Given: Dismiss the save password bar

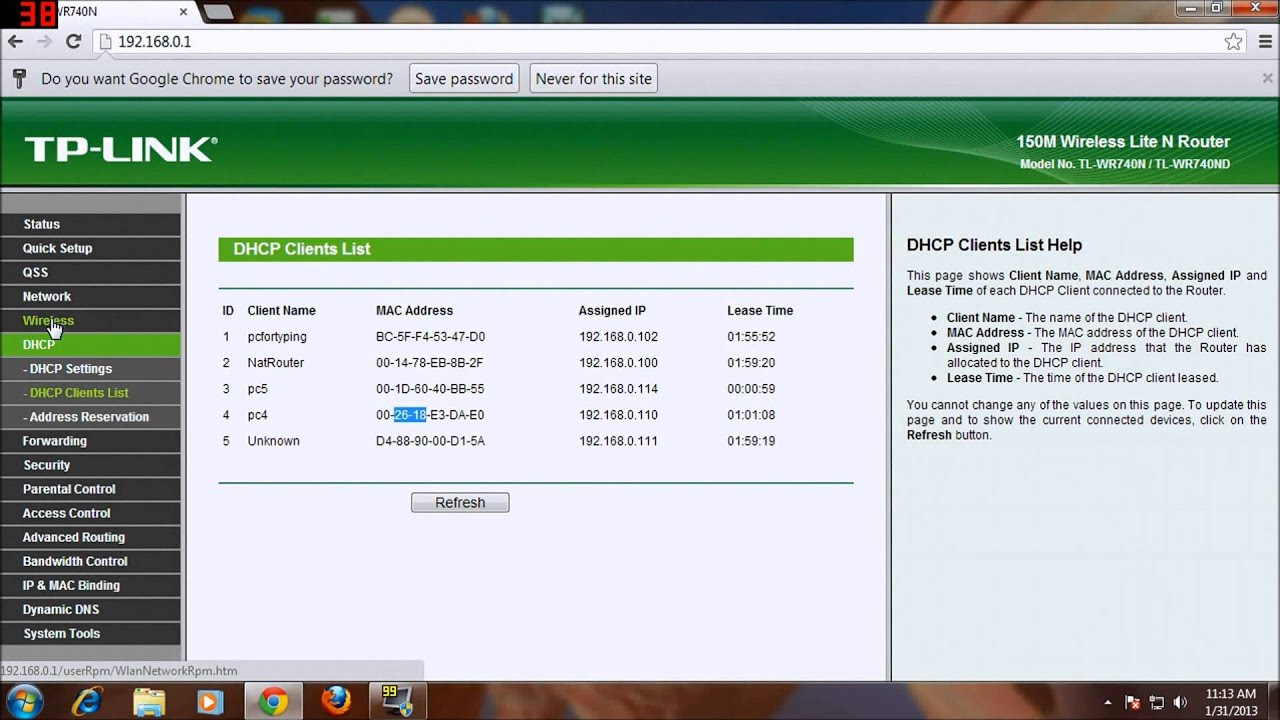Looking at the screenshot, I should click(1267, 78).
